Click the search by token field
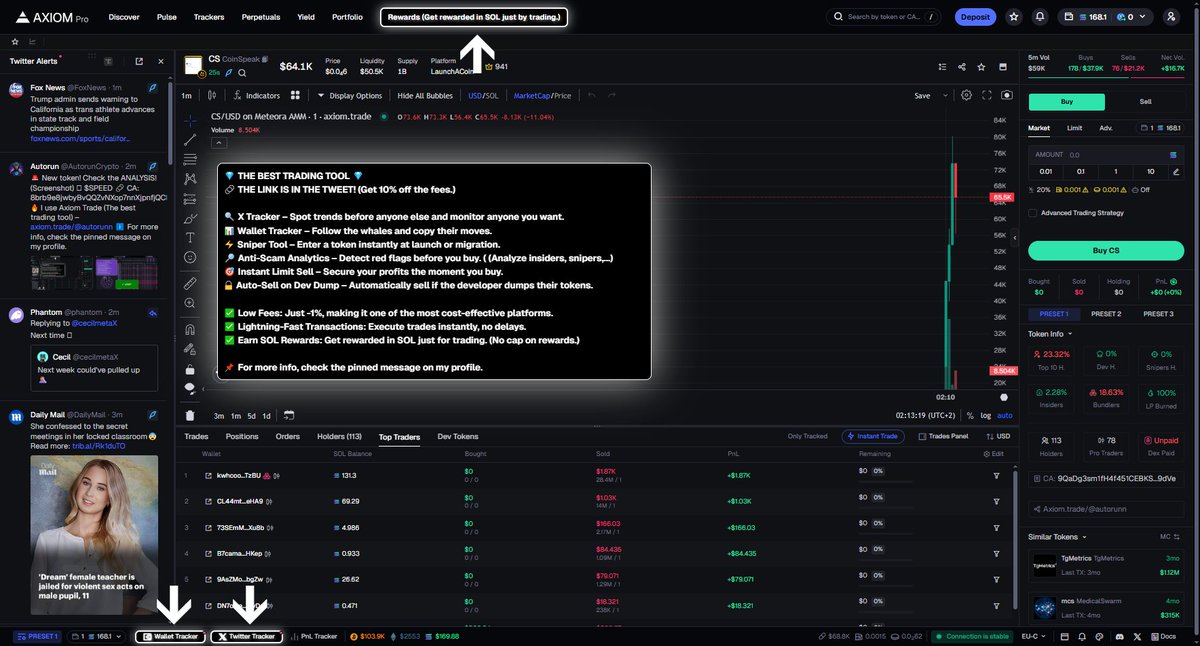The width and height of the screenshot is (1200, 646). [x=884, y=17]
